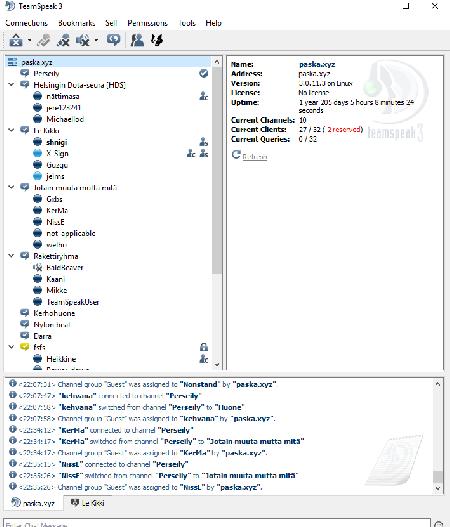Click the channel tree scrollbar down arrow

point(217,364)
